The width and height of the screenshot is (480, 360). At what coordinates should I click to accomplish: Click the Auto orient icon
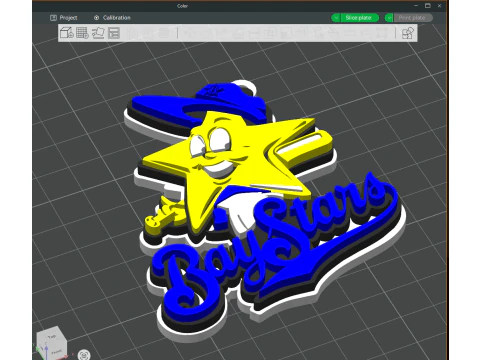click(x=98, y=33)
